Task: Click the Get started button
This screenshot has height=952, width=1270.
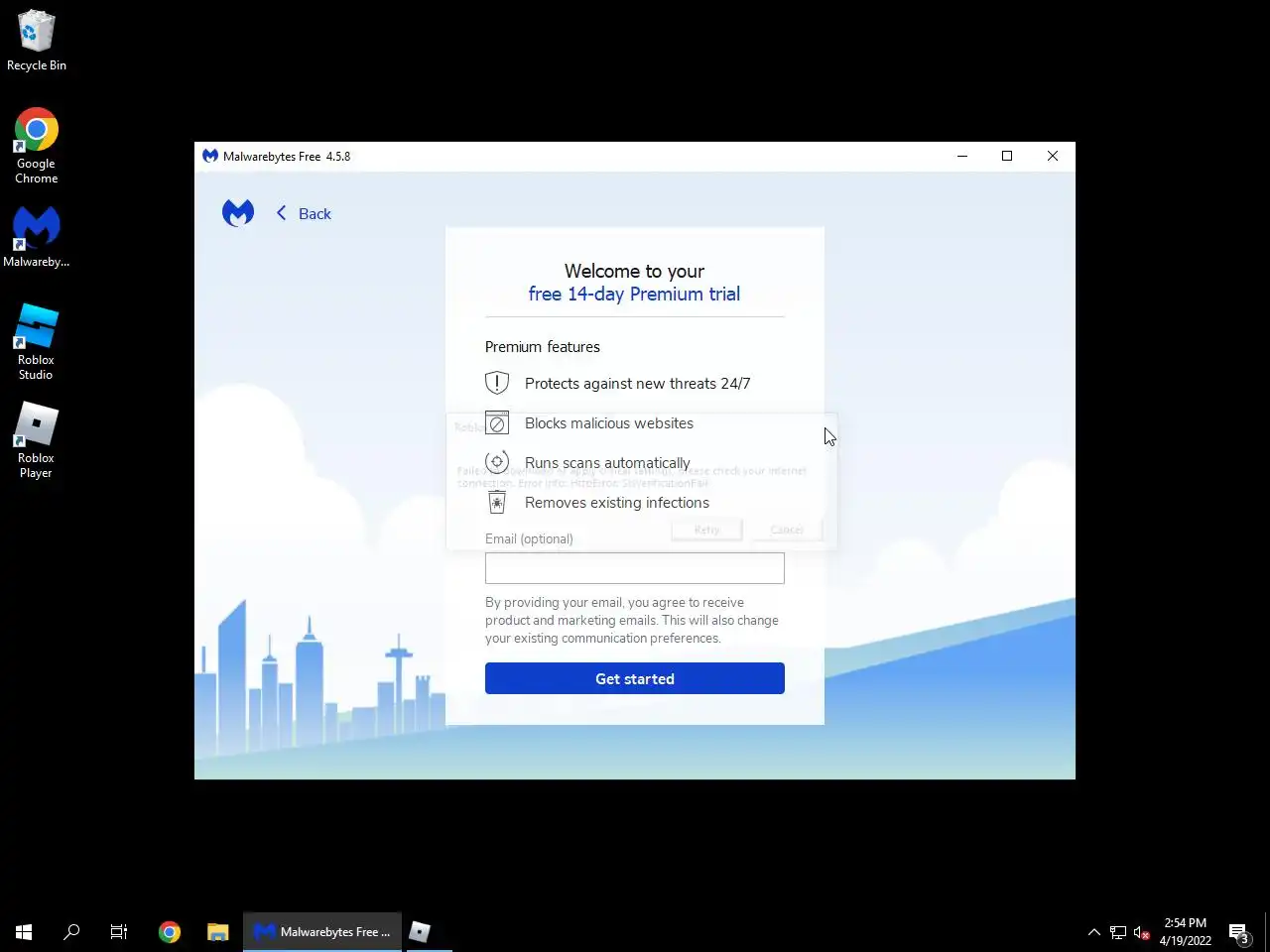Action: pos(635,678)
